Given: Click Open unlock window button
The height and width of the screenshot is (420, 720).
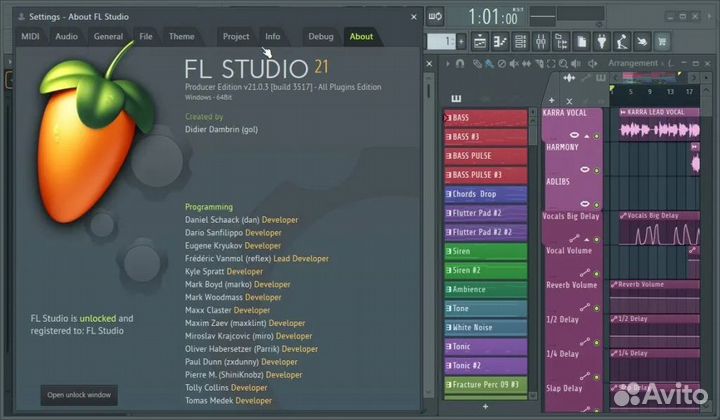Looking at the screenshot, I should 79,395.
